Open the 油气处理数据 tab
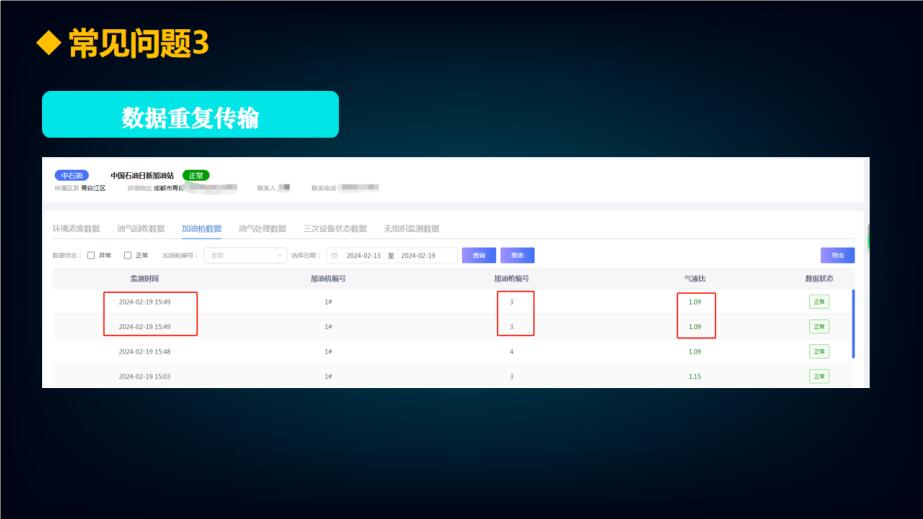This screenshot has height=519, width=923. pos(263,228)
